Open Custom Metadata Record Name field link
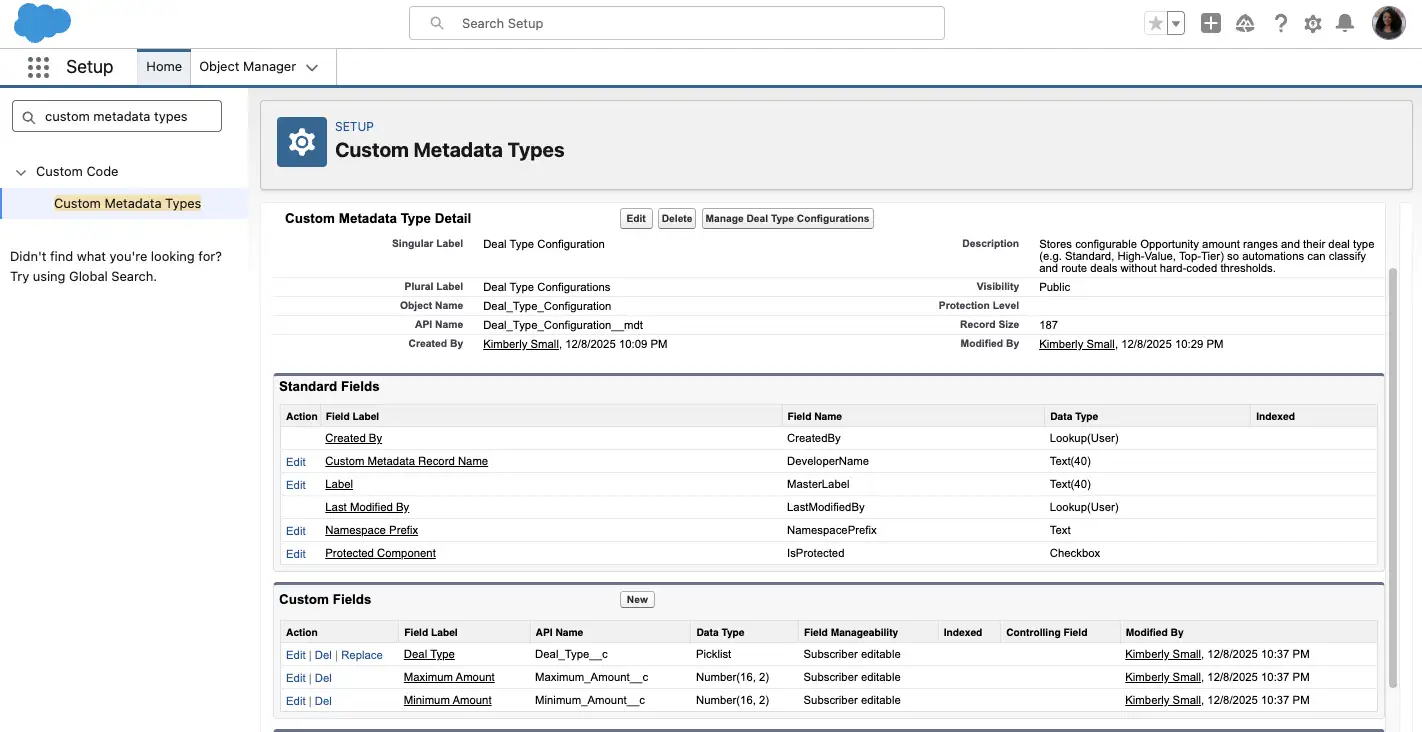This screenshot has height=732, width=1422. point(407,461)
